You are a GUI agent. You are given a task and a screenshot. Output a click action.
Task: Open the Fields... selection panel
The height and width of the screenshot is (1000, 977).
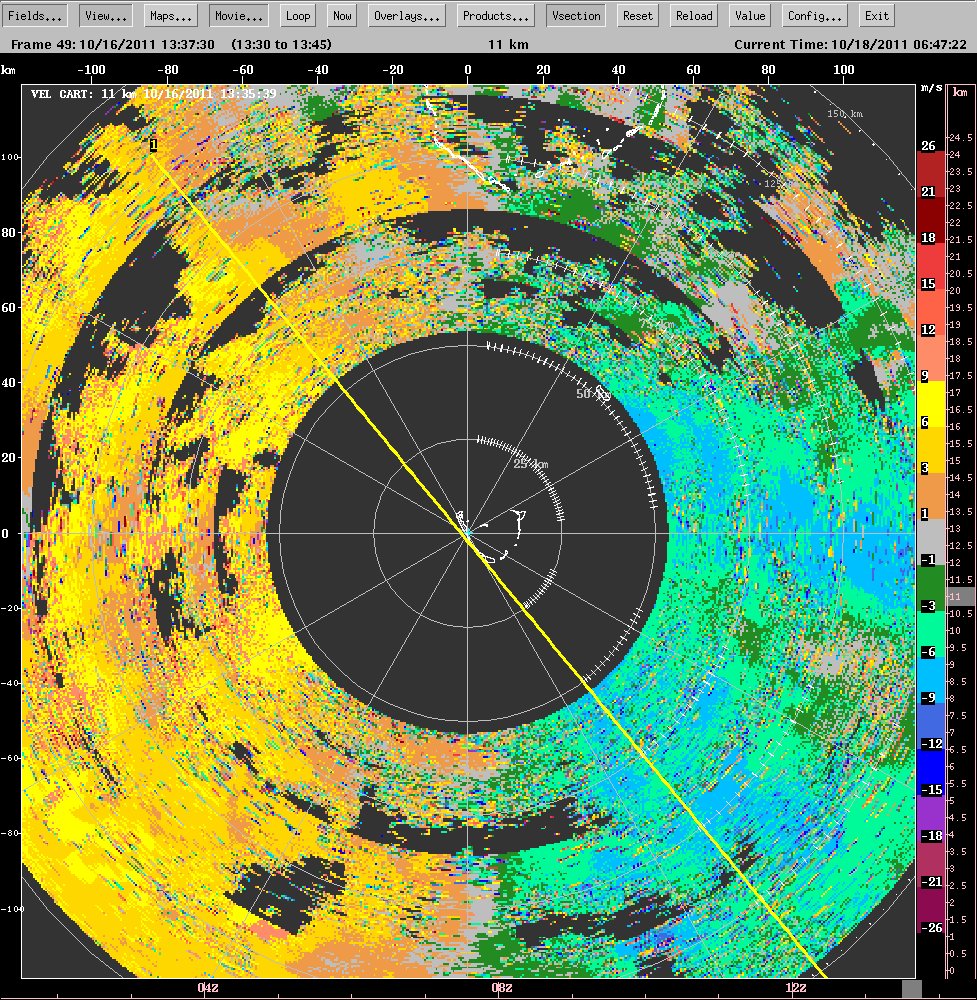pos(34,16)
